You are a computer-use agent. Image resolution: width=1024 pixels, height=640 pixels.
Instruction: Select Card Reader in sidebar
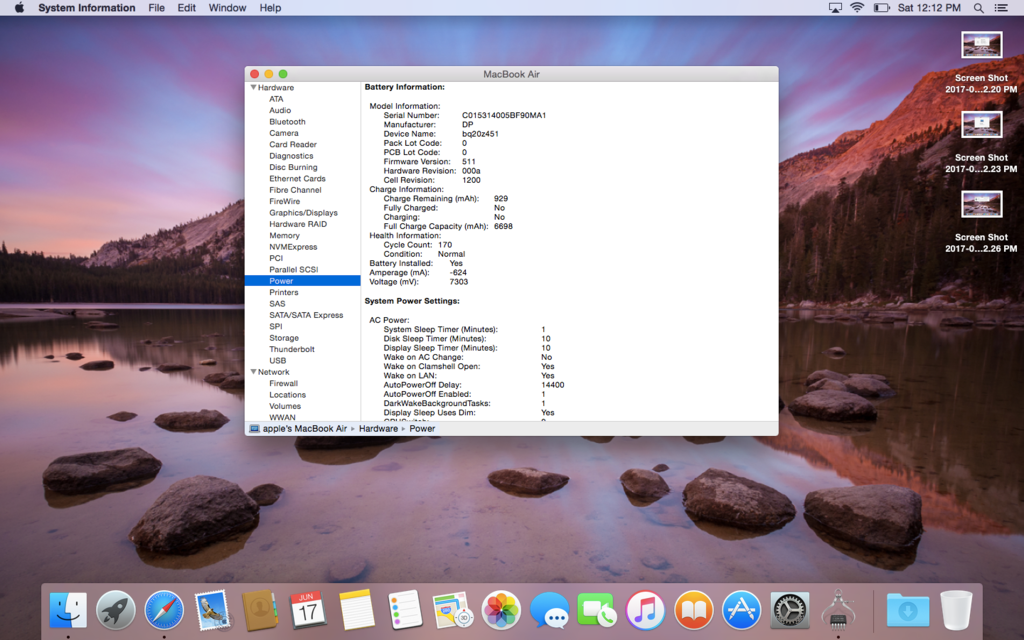coord(293,144)
